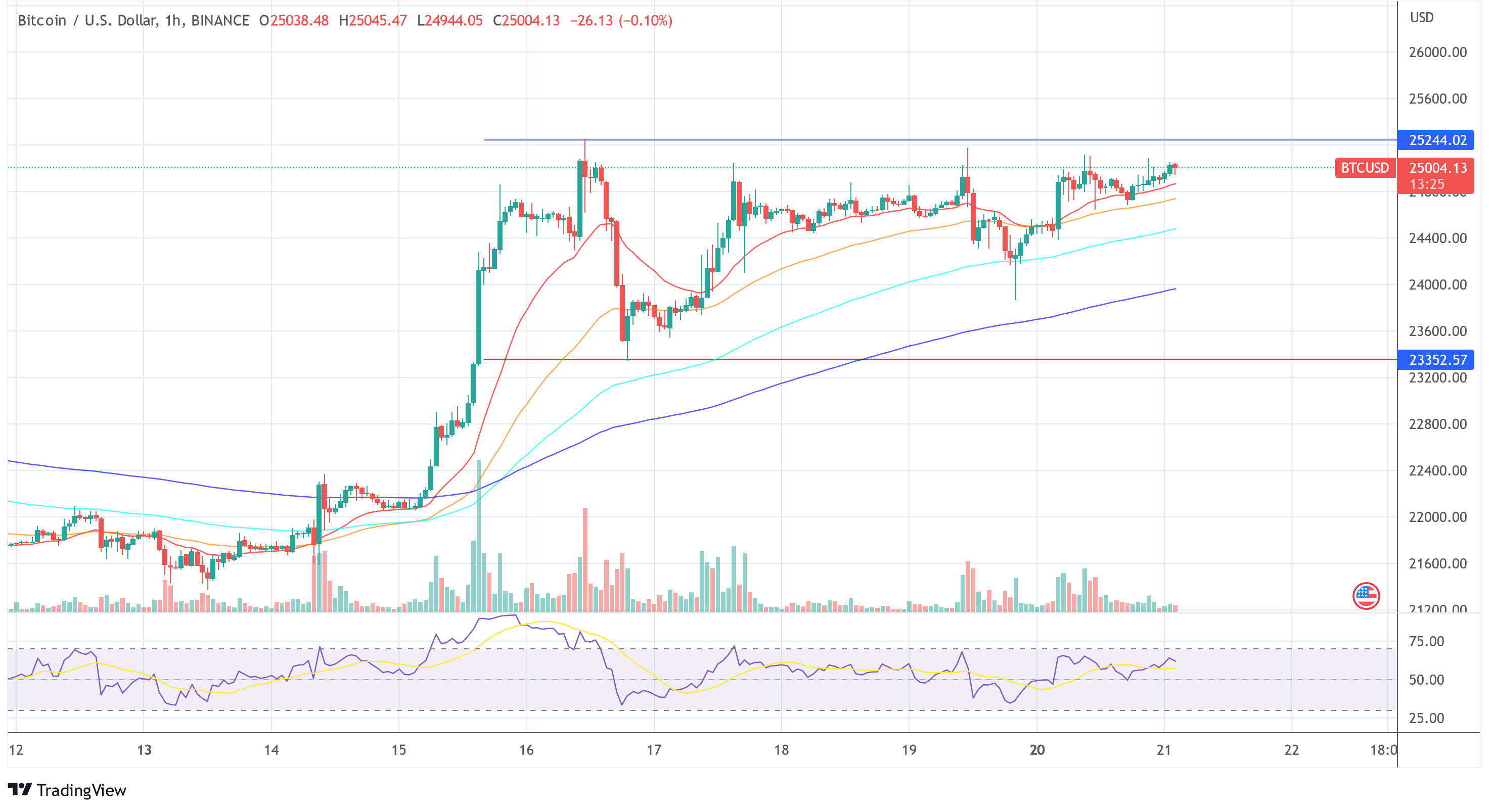This screenshot has width=1493, height=812.
Task: Click the date label 12 on time axis
Action: tap(16, 750)
